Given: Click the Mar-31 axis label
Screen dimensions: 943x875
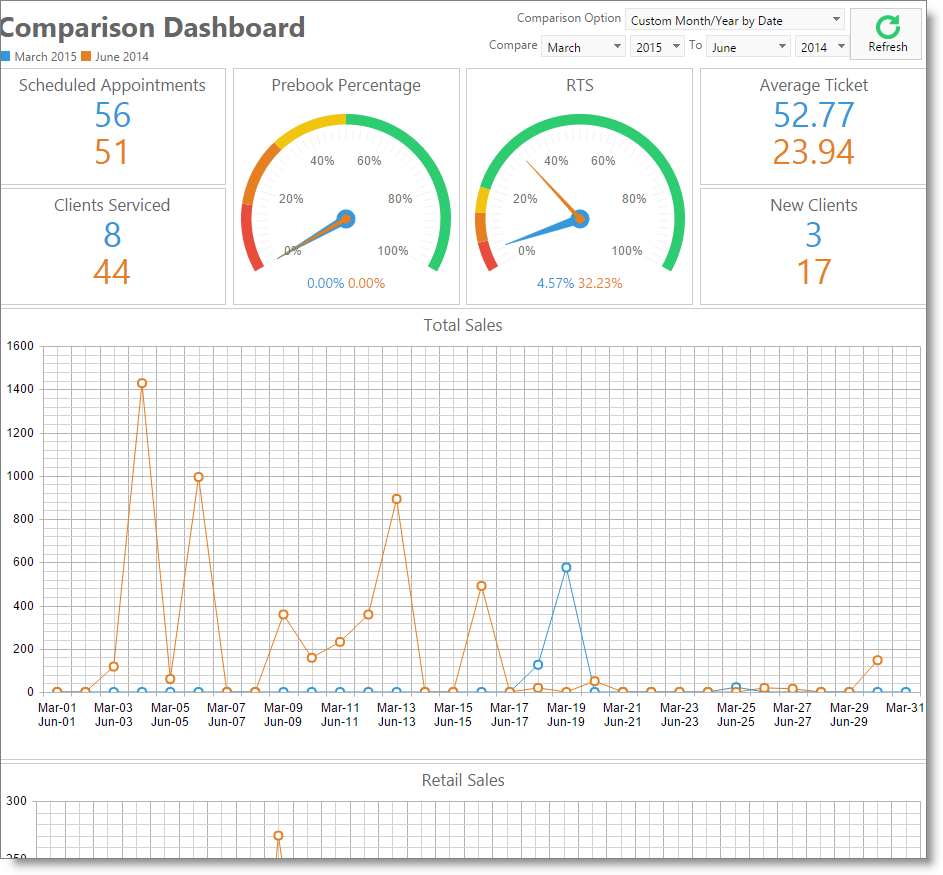Looking at the screenshot, I should (905, 708).
